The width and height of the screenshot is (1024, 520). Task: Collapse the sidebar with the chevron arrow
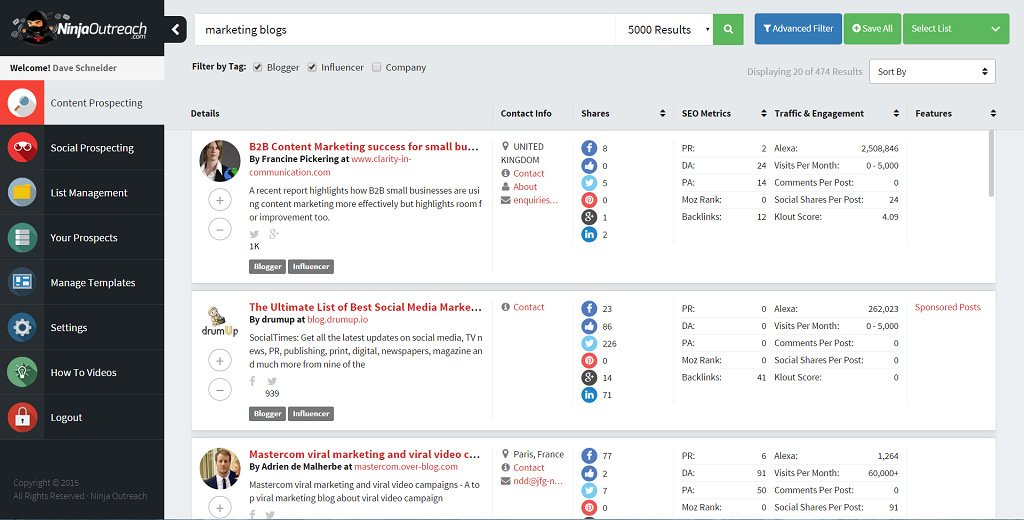[175, 29]
